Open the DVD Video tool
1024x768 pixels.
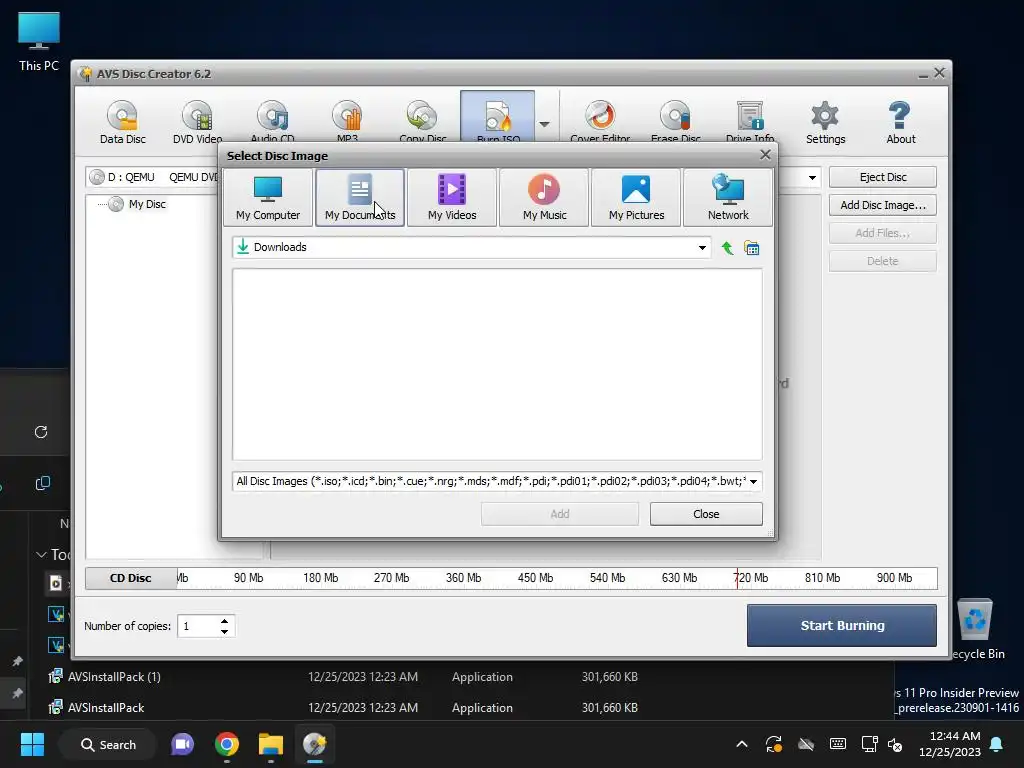pos(197,122)
